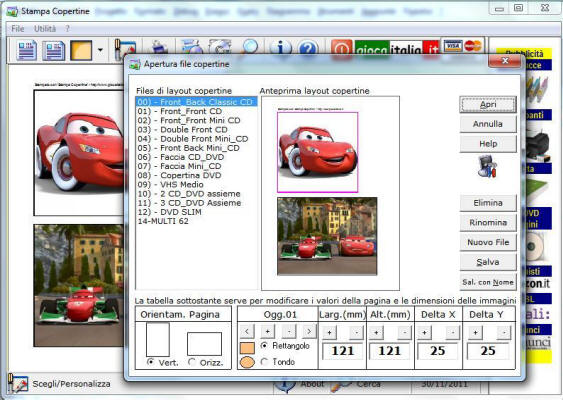Select Vert. page orientation radio
The image size is (563, 400).
[151, 362]
